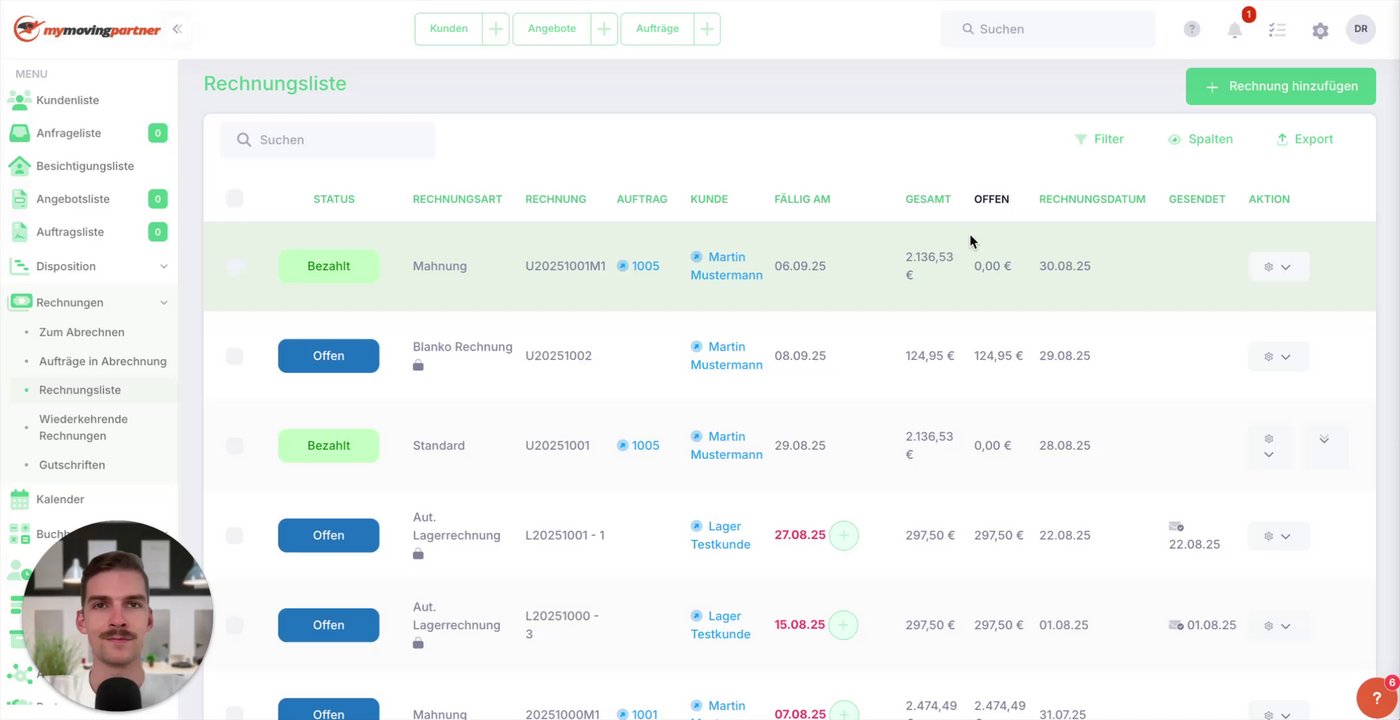The height and width of the screenshot is (720, 1400).
Task: Open action dropdown for invoice U20251001M1
Action: (1278, 267)
